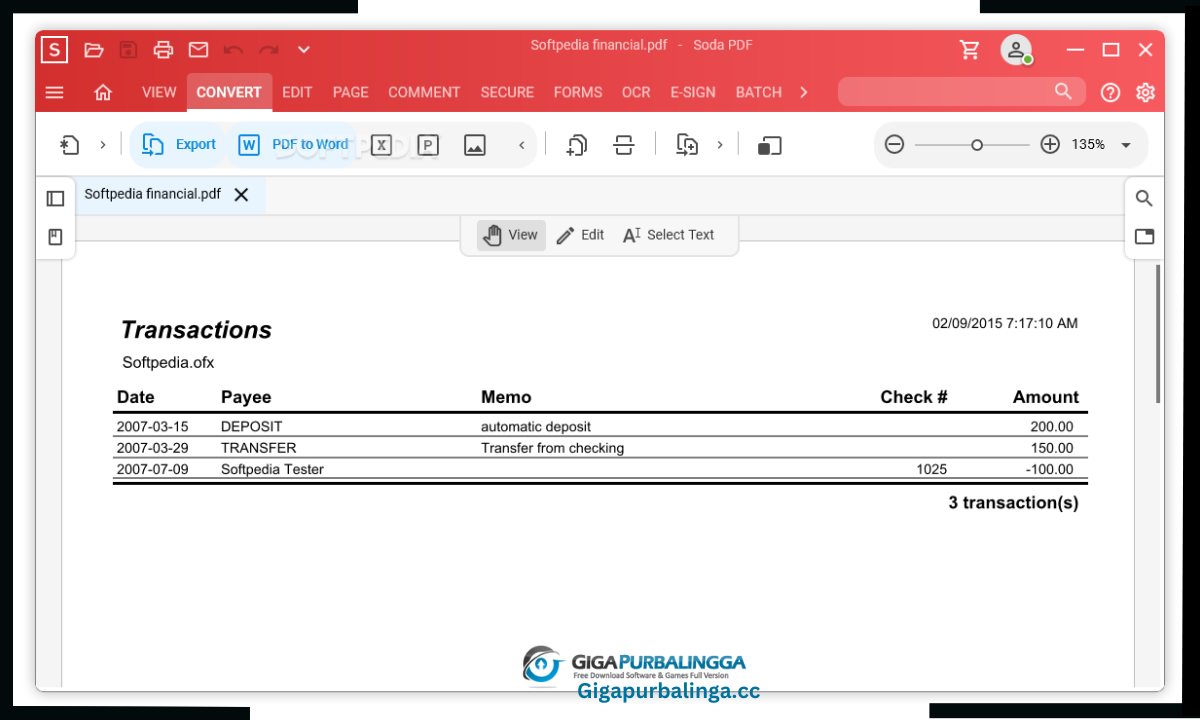Click the merge files icon
This screenshot has height=720, width=1200.
click(x=577, y=145)
